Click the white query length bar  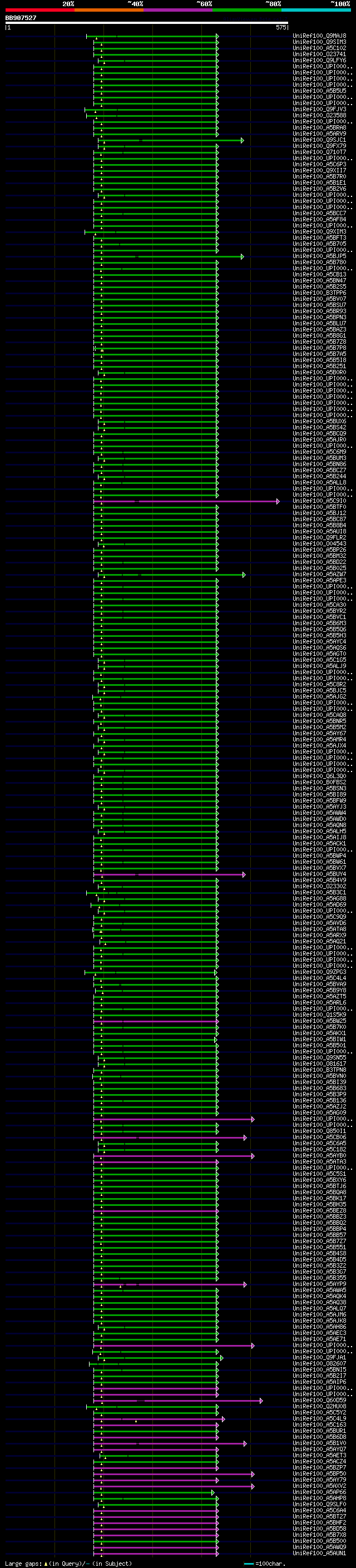[147, 23]
